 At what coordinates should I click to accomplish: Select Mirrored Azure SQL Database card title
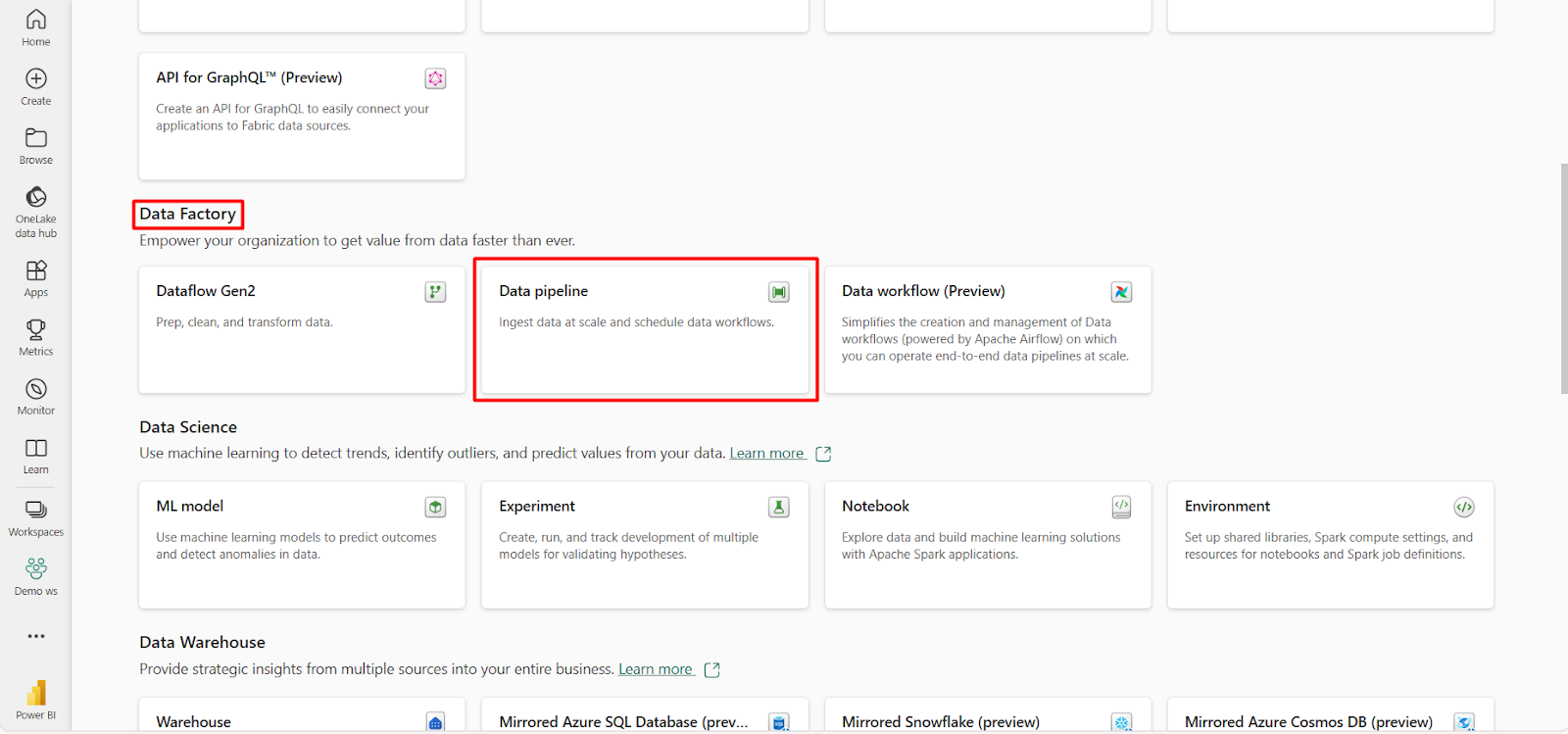(x=623, y=722)
